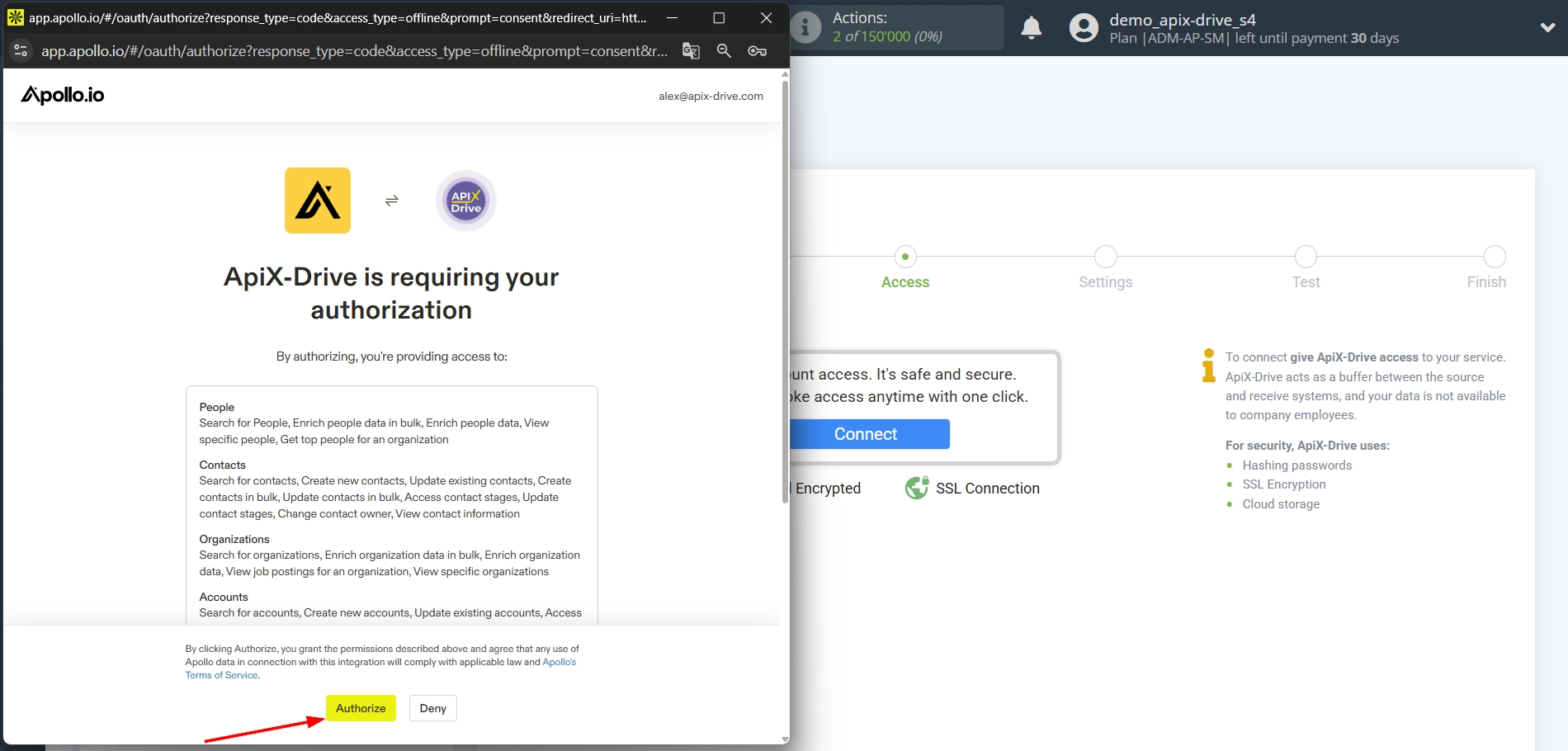Select the Test step in the wizard
The image size is (1568, 751).
pyautogui.click(x=1305, y=257)
